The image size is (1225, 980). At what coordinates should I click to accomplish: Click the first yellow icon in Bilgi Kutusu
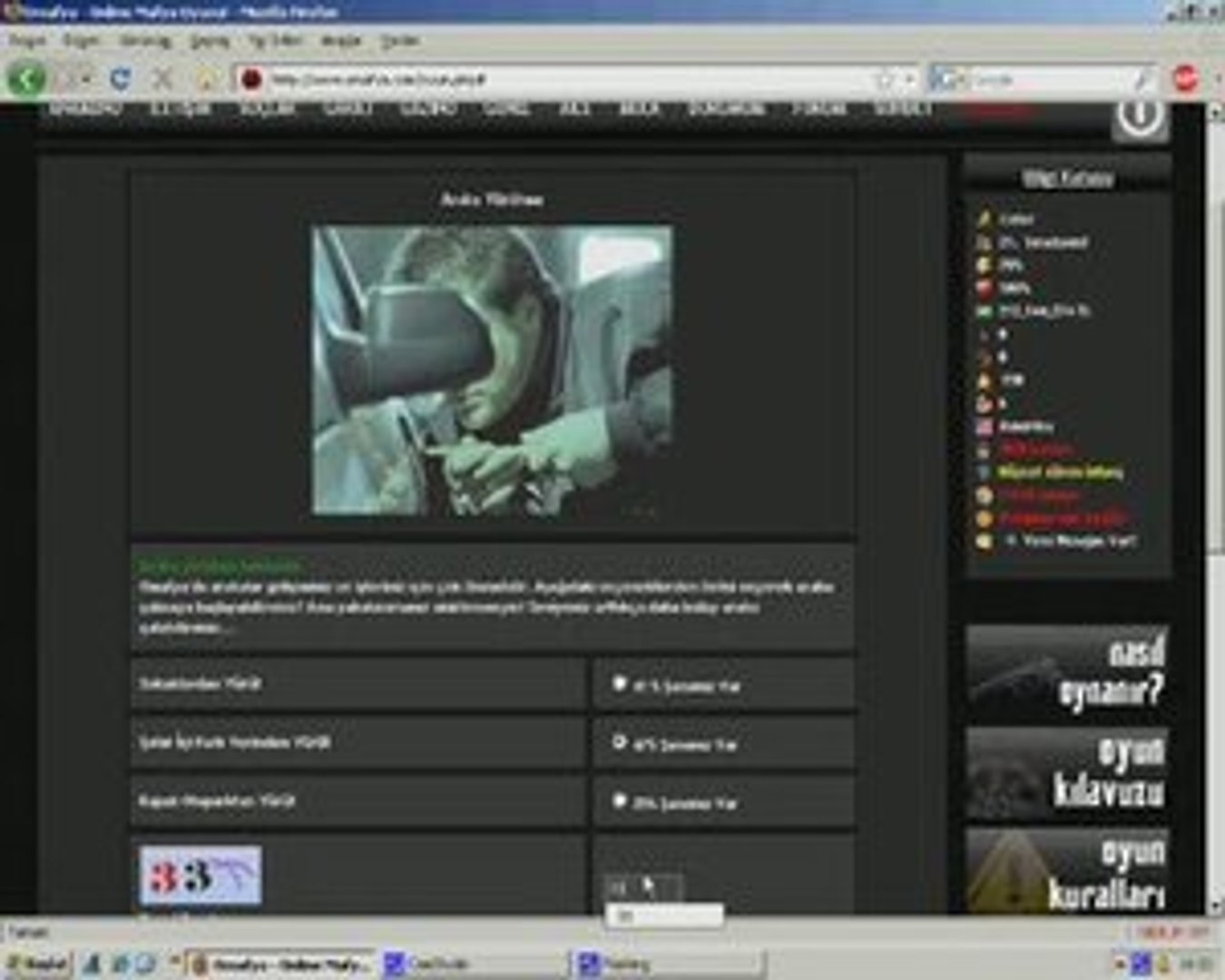pyautogui.click(x=984, y=219)
